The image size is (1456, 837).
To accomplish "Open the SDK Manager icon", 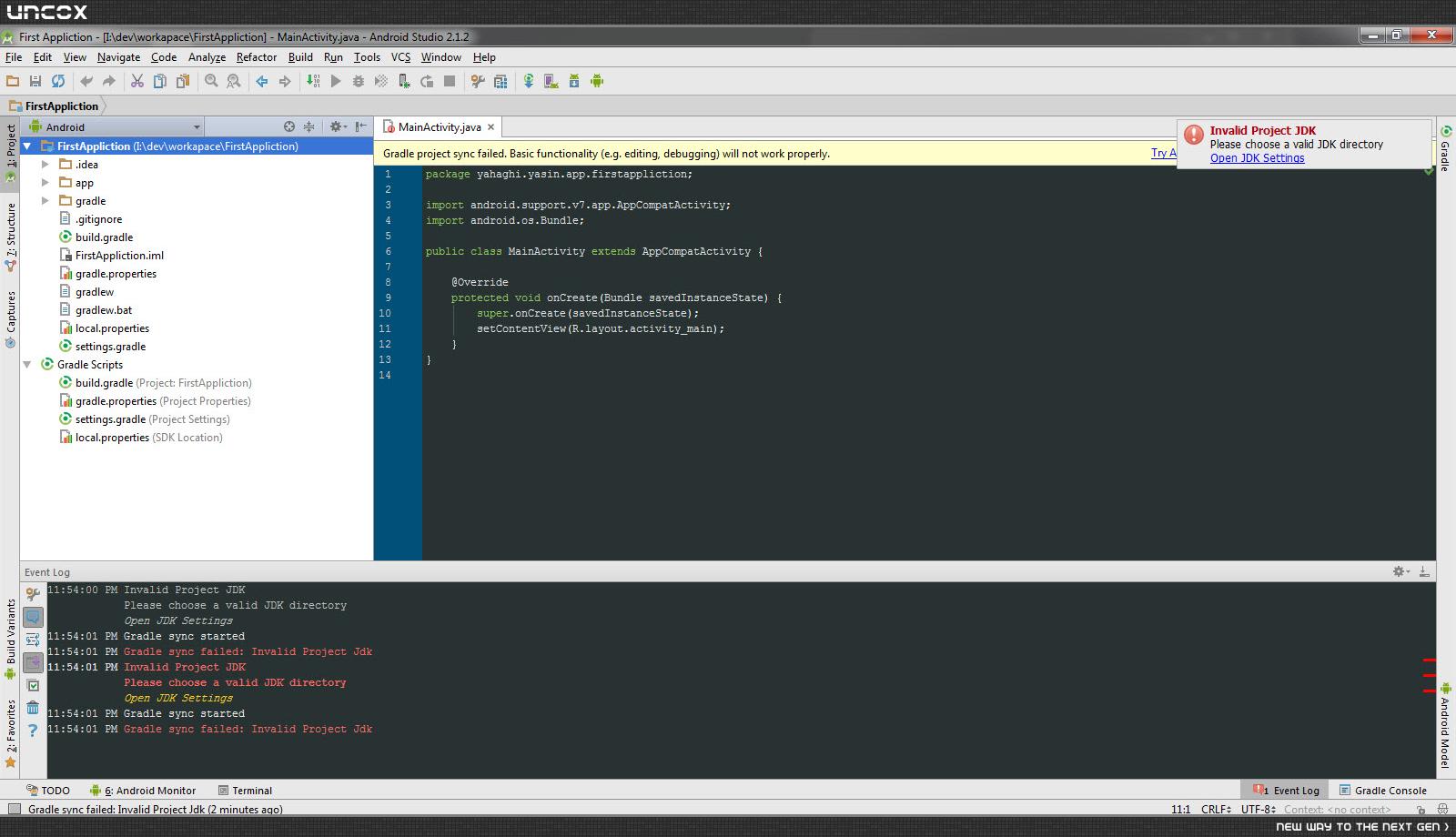I will 574,81.
